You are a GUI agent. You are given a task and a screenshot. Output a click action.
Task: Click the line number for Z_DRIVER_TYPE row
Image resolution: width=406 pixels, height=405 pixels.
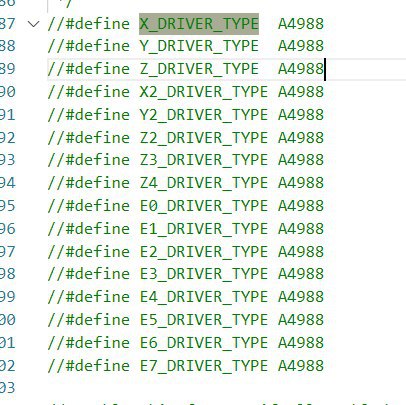click(x=7, y=69)
